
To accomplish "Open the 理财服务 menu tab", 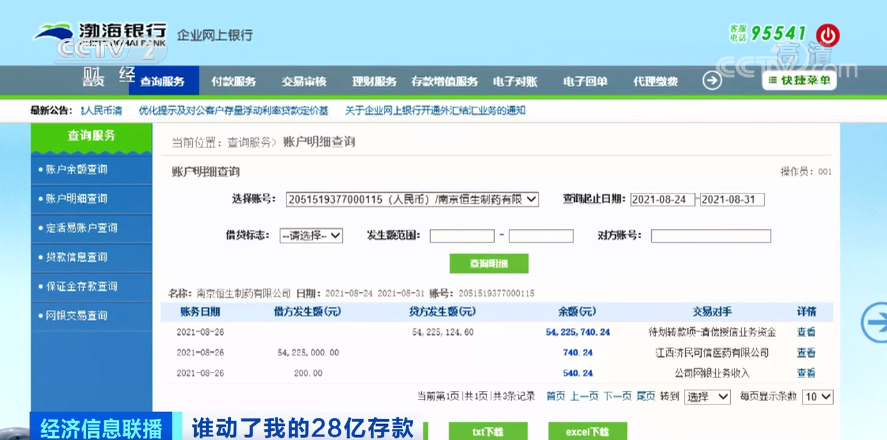I will 374,81.
